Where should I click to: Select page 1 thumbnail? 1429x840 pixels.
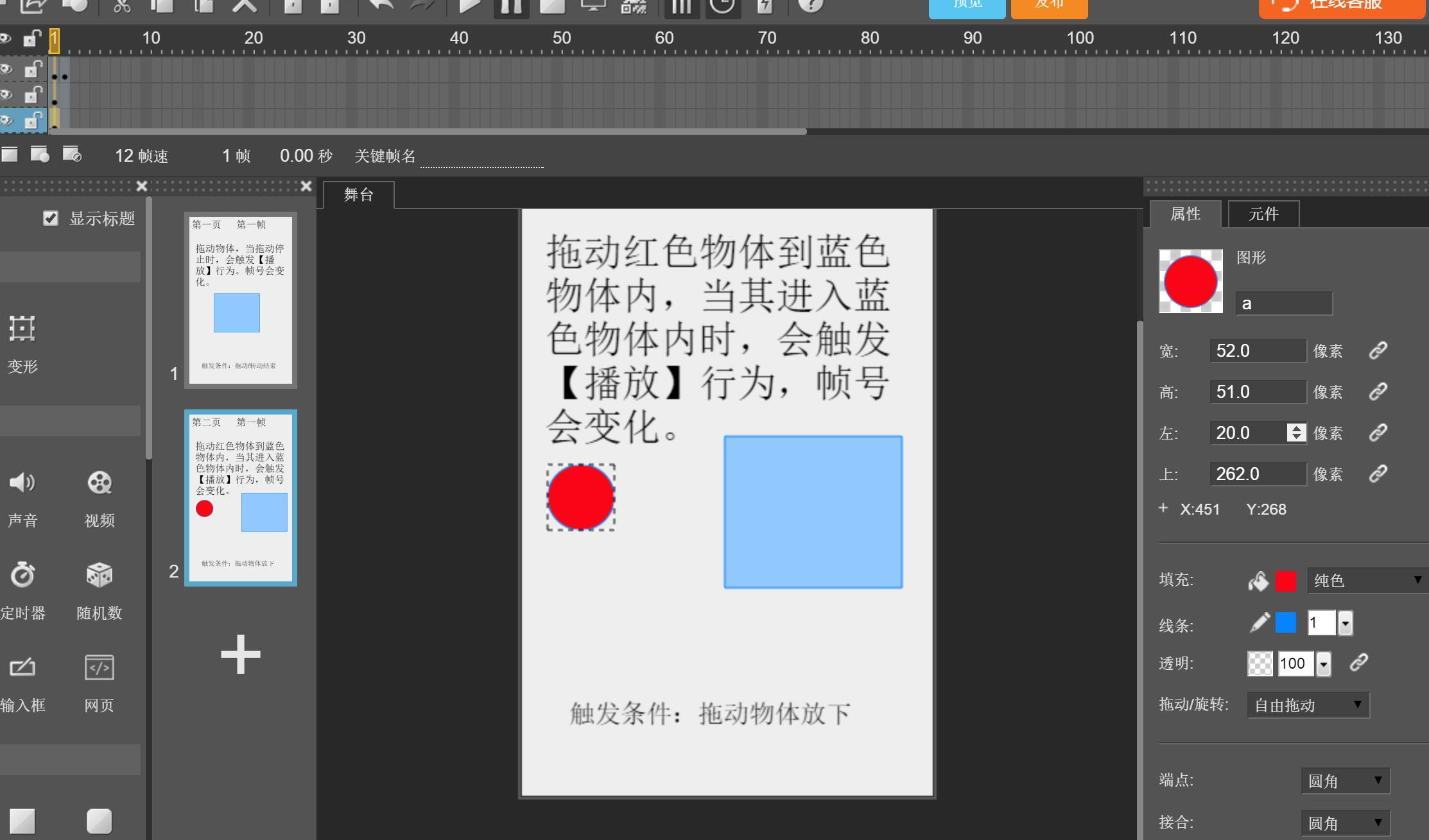[241, 300]
